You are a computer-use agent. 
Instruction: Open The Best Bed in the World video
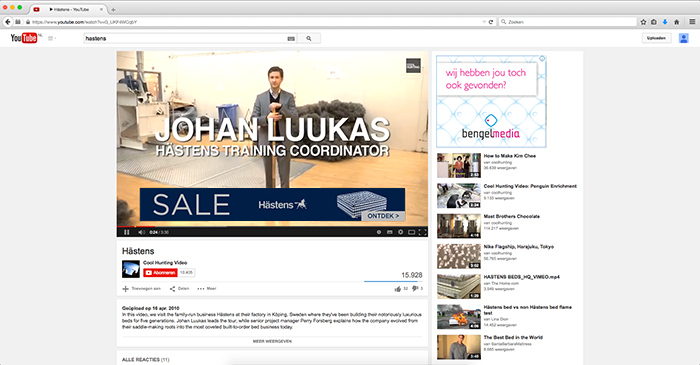(x=513, y=337)
